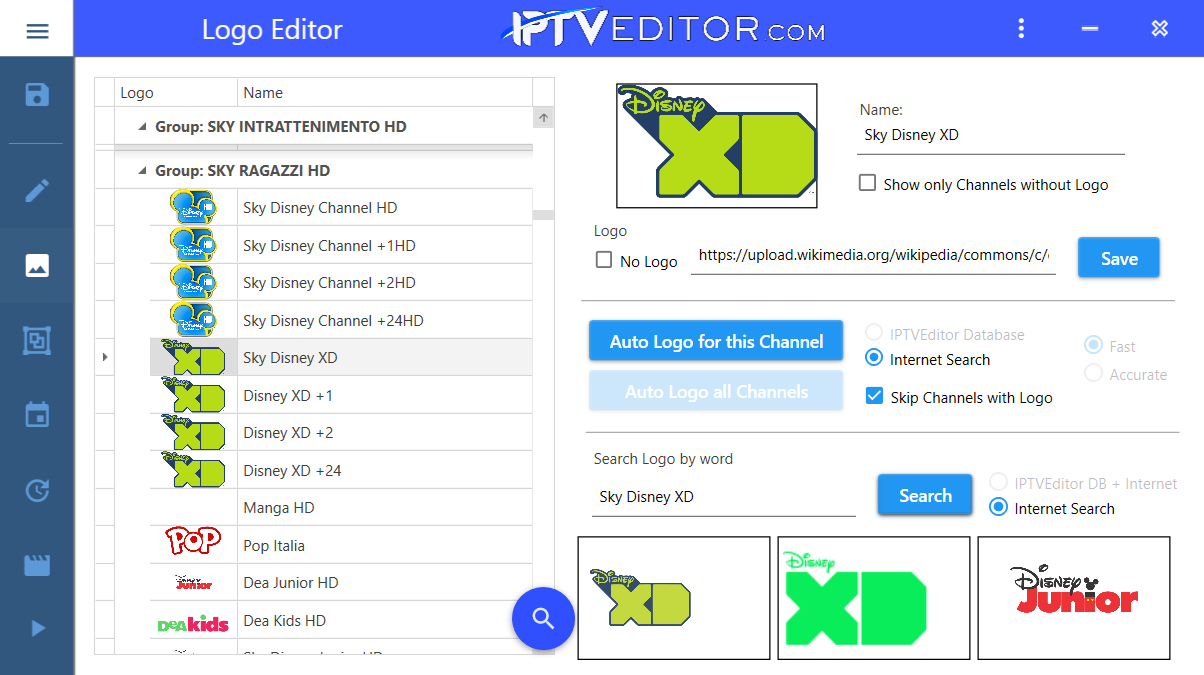
Task: Open the clapperboard movies sidebar icon
Action: 37,565
